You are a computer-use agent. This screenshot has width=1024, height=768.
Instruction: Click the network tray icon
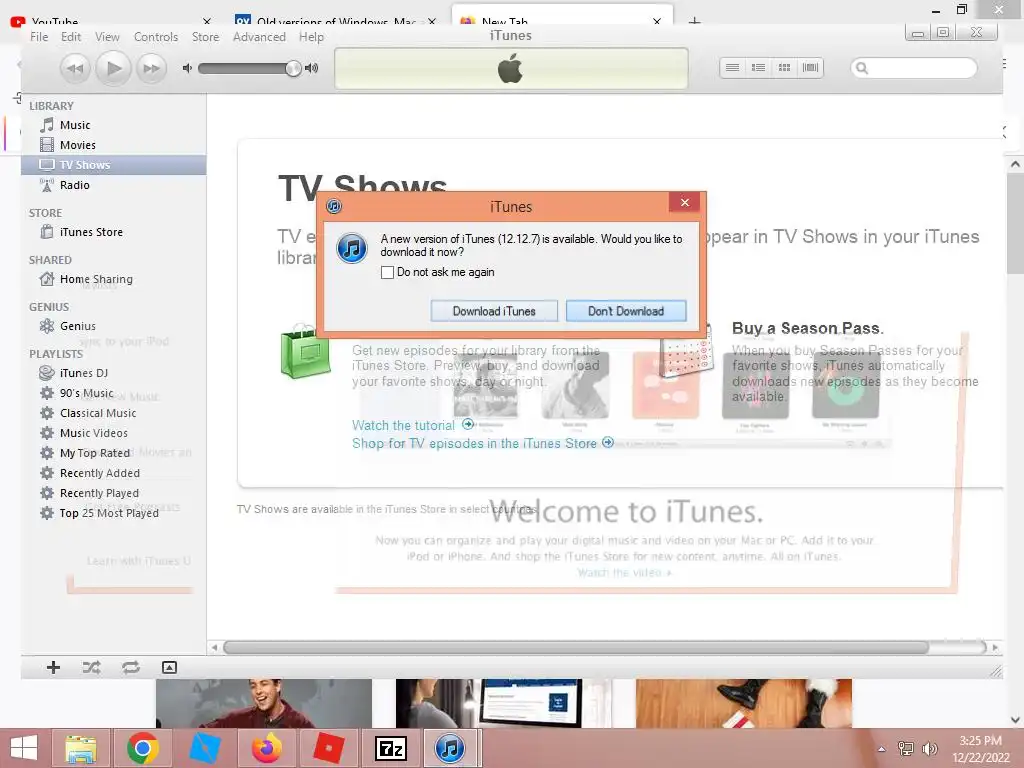click(906, 749)
